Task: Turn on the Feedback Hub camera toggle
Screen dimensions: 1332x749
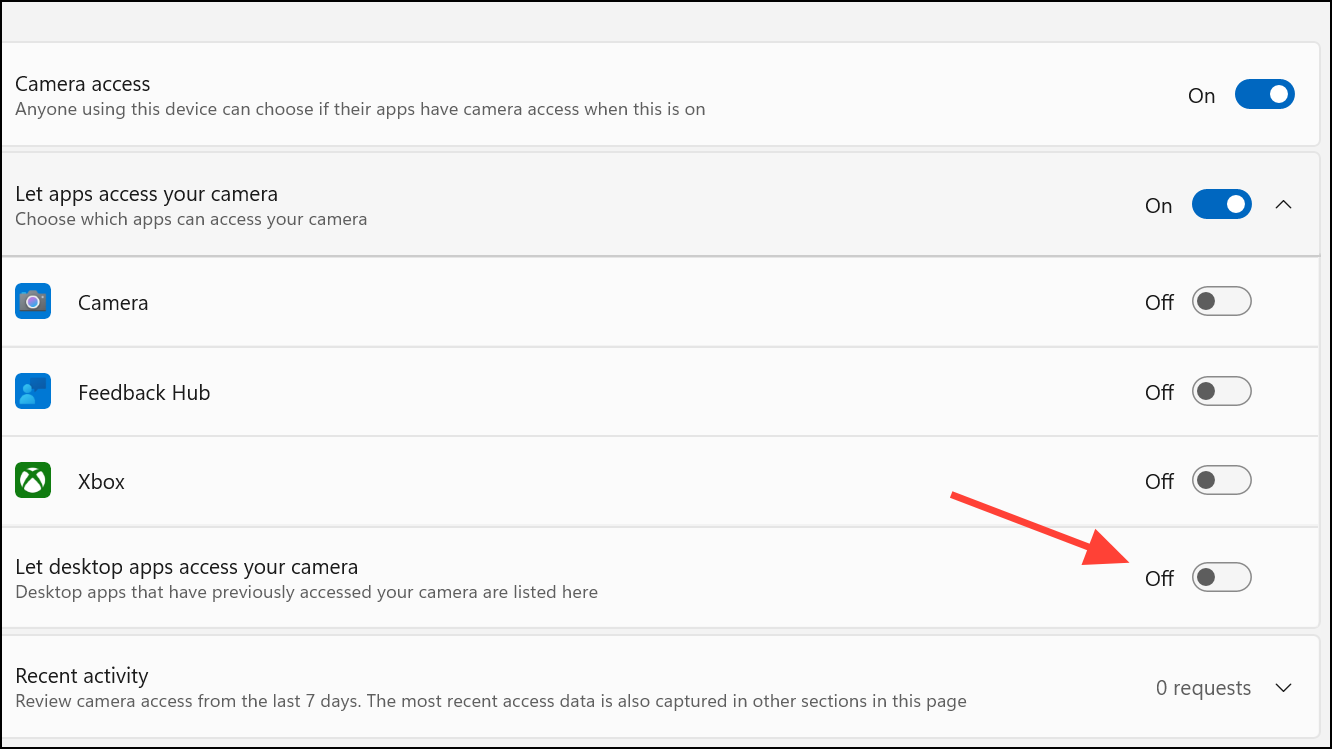Action: (x=1222, y=391)
